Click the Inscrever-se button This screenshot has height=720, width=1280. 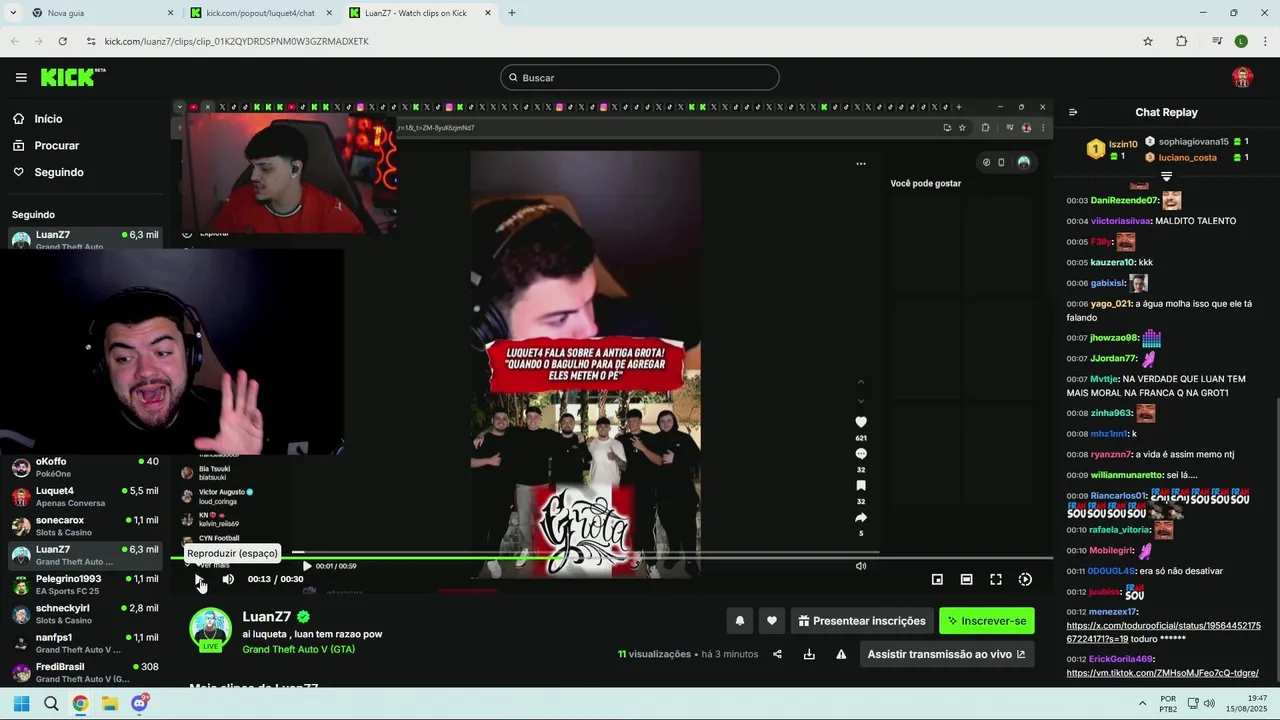click(987, 621)
